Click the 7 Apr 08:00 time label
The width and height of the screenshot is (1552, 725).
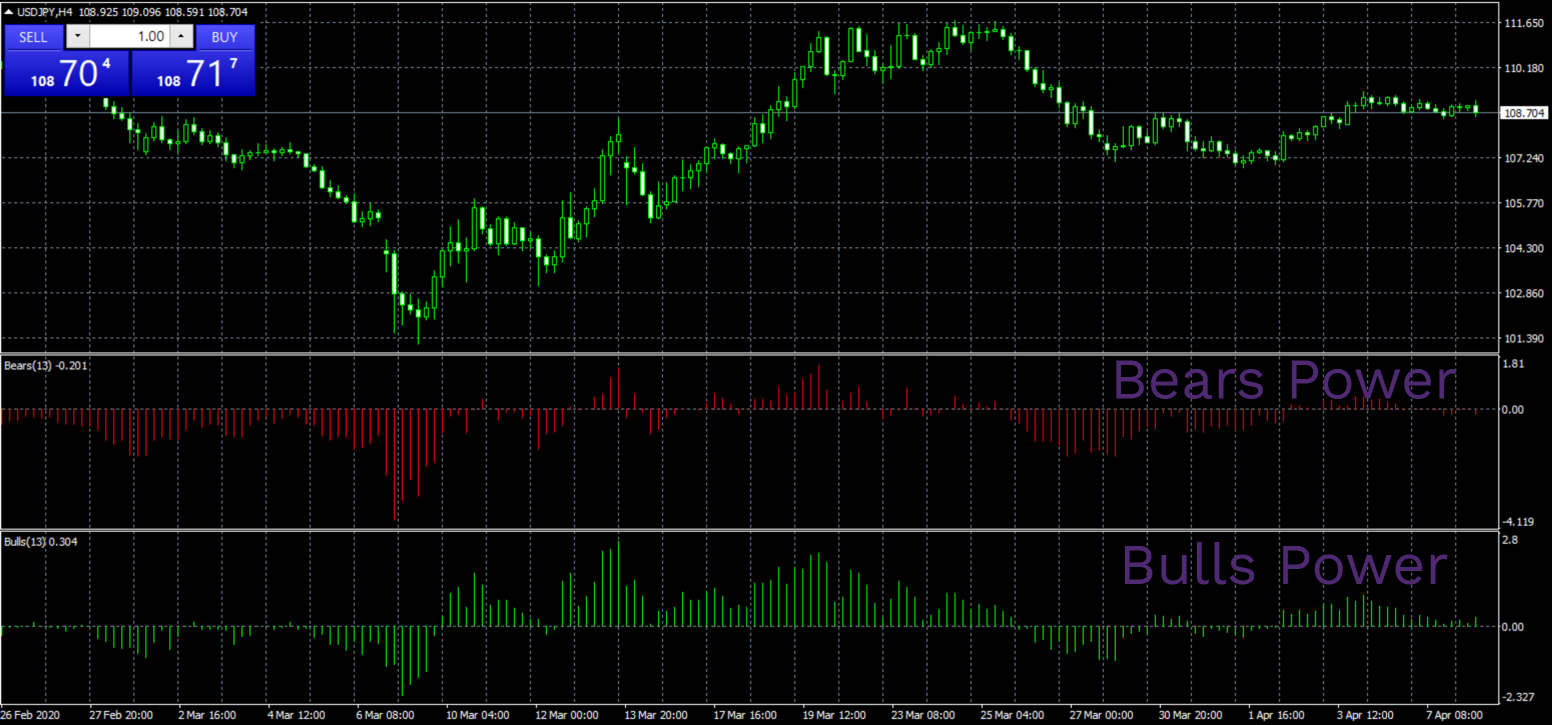tap(1454, 716)
